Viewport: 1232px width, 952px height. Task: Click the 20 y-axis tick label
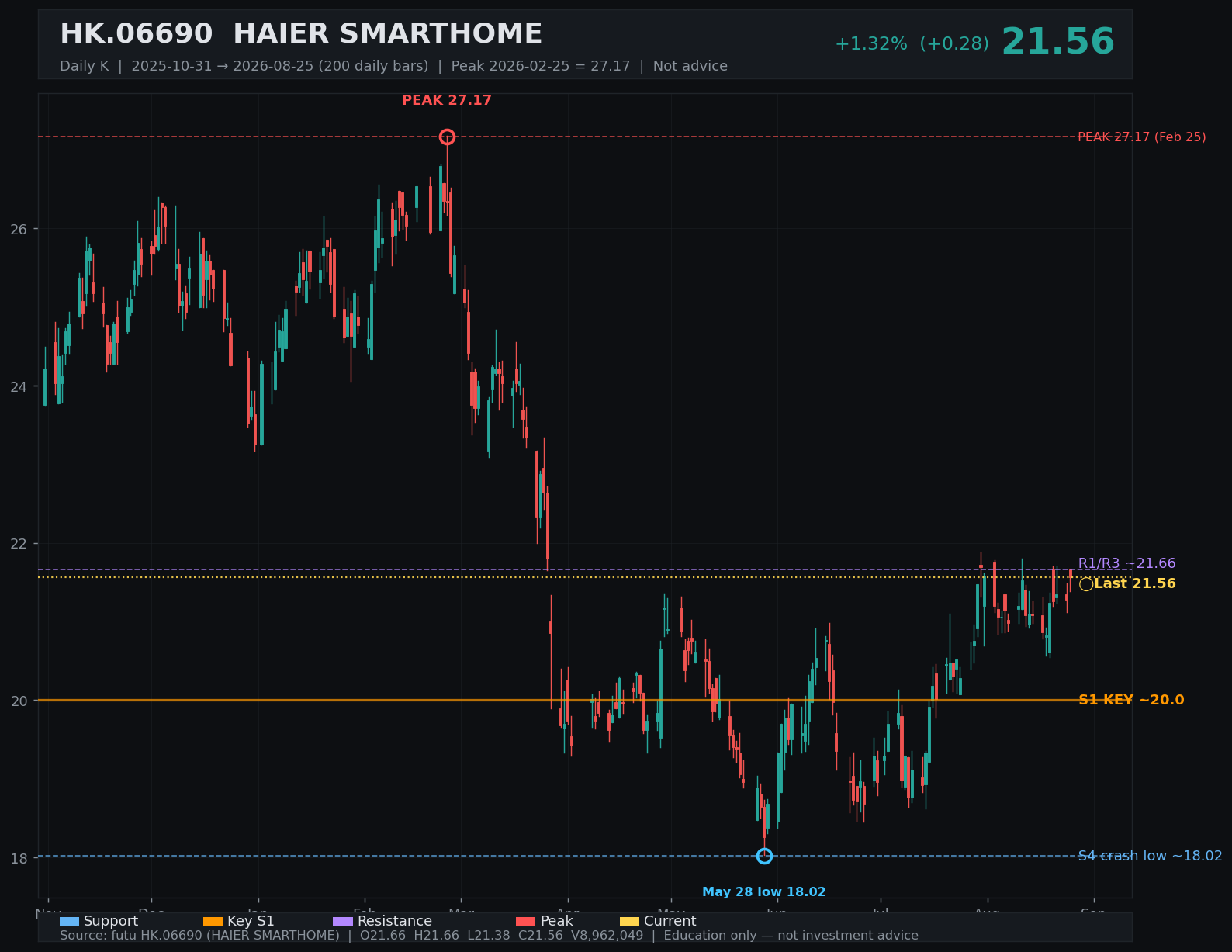19,701
